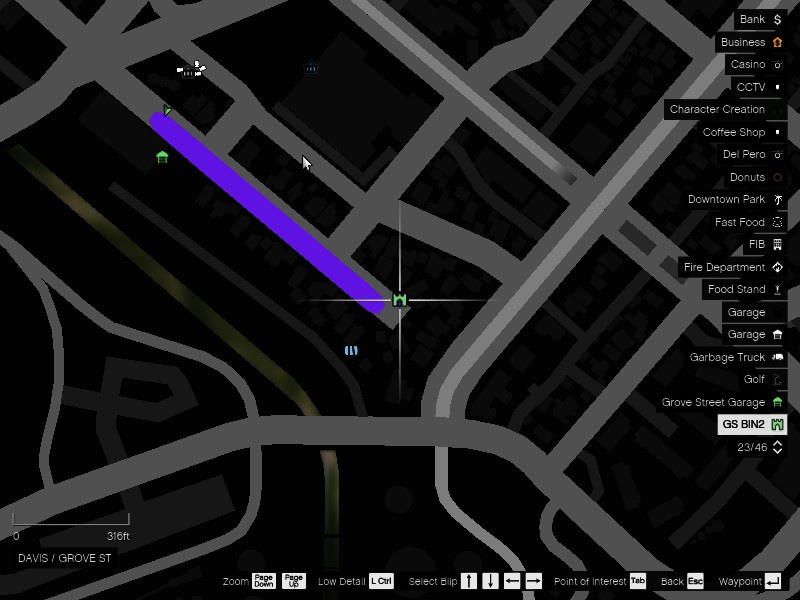Click the Select Blip up arrow

[x=468, y=581]
